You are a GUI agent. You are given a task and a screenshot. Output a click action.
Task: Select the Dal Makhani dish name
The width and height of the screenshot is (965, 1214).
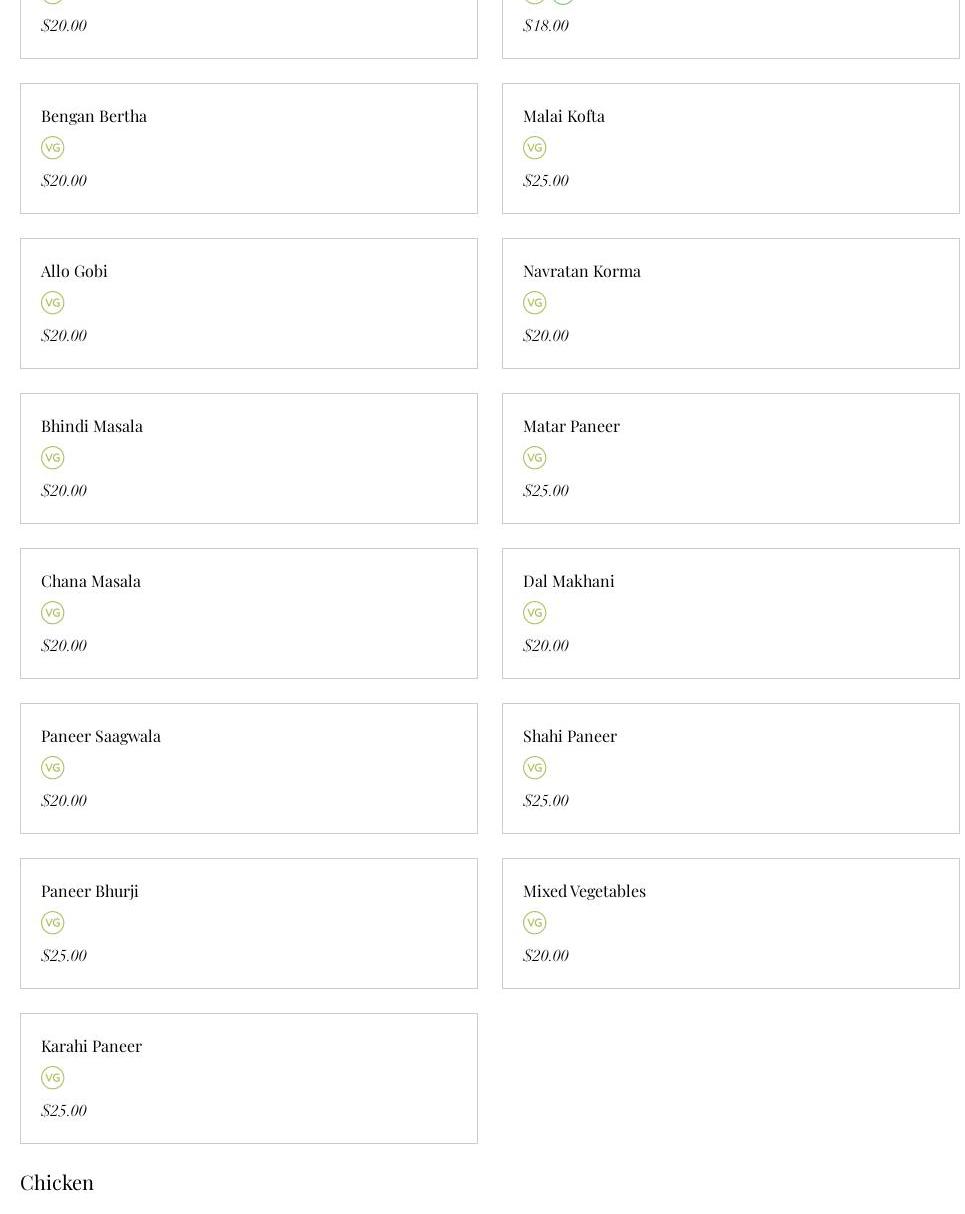pos(568,581)
